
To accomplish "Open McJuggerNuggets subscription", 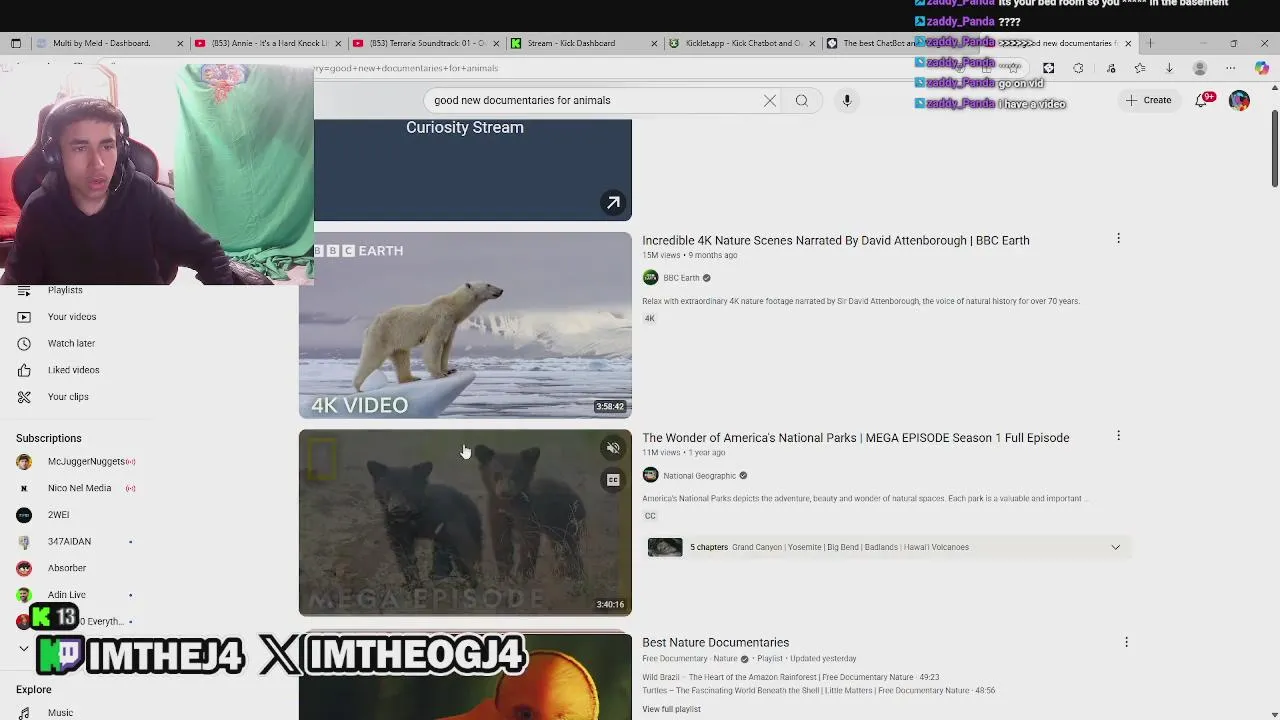I will tap(85, 462).
